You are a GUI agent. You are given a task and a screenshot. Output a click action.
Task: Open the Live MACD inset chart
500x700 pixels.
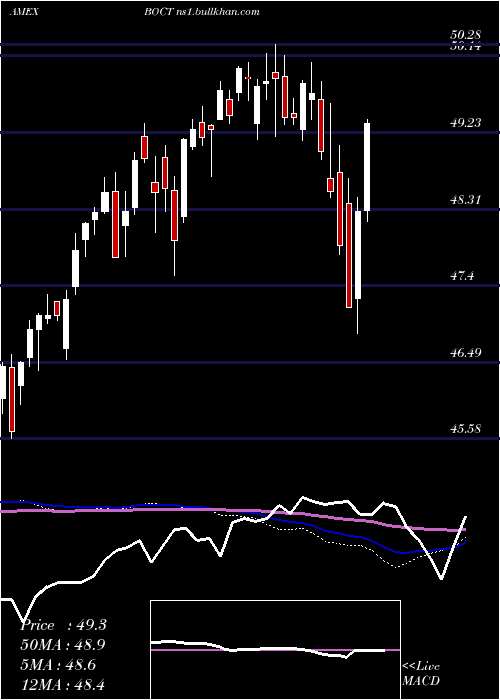tap(275, 650)
